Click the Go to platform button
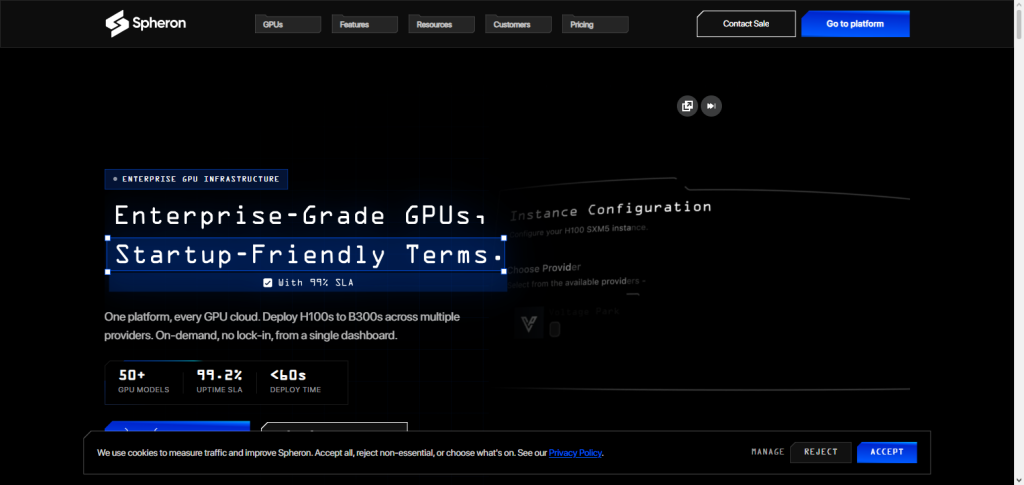Image resolution: width=1024 pixels, height=485 pixels. coord(855,23)
